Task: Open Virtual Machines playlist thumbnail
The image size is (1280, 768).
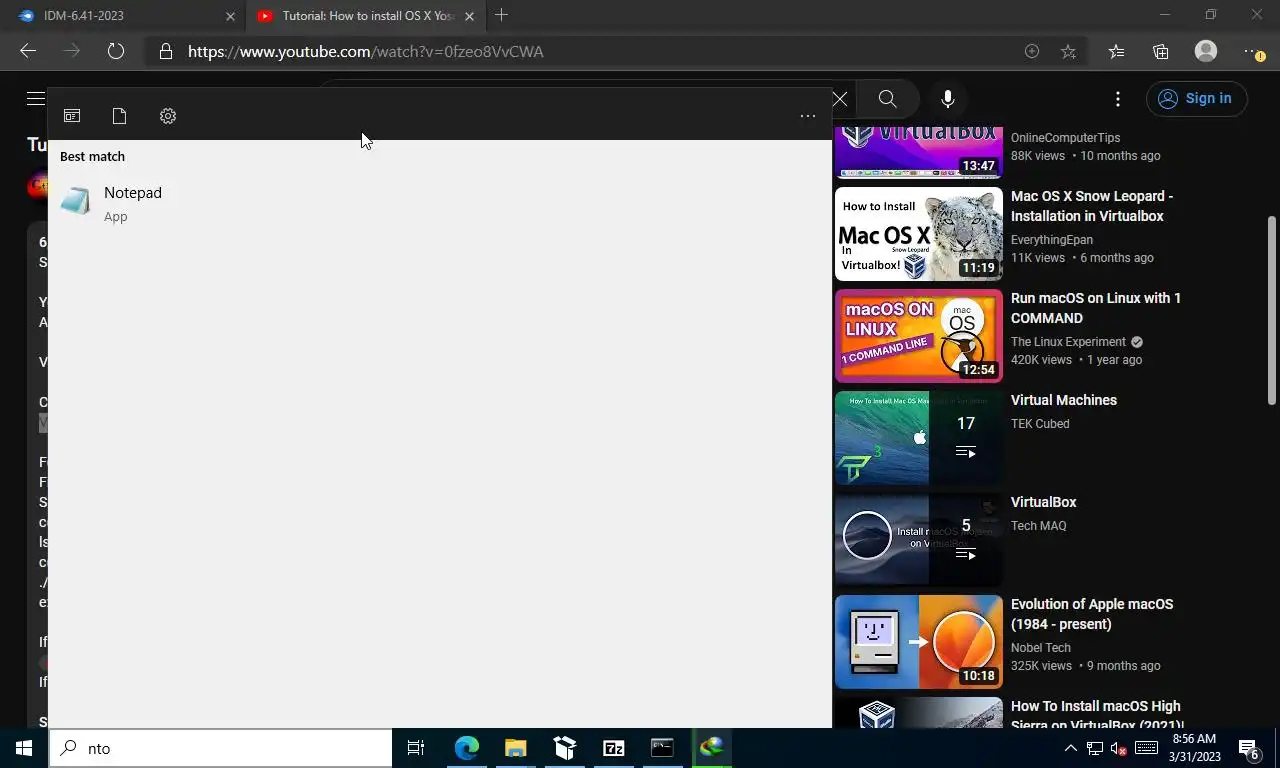Action: [x=918, y=438]
